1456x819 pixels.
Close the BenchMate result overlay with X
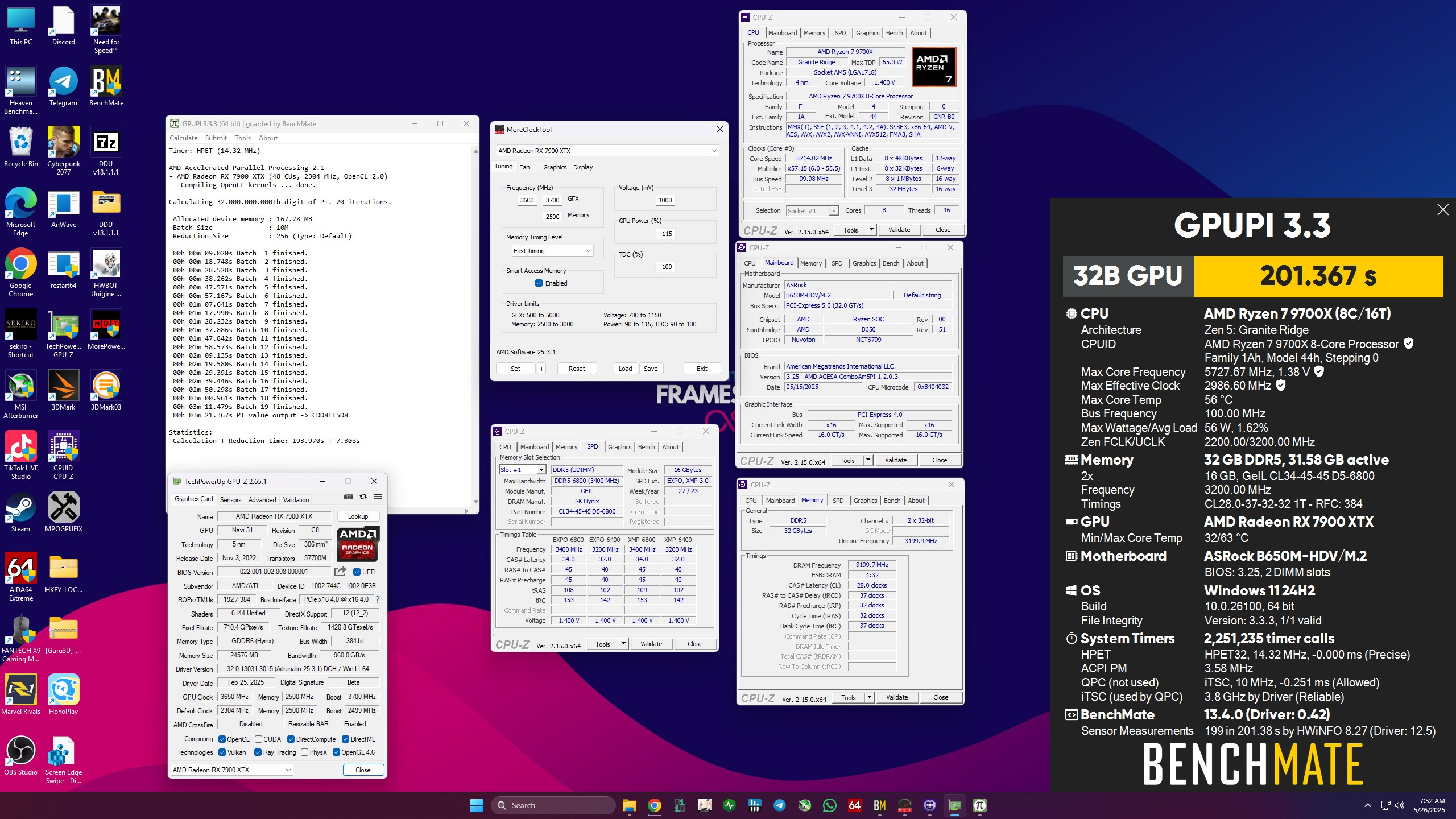tap(1443, 210)
